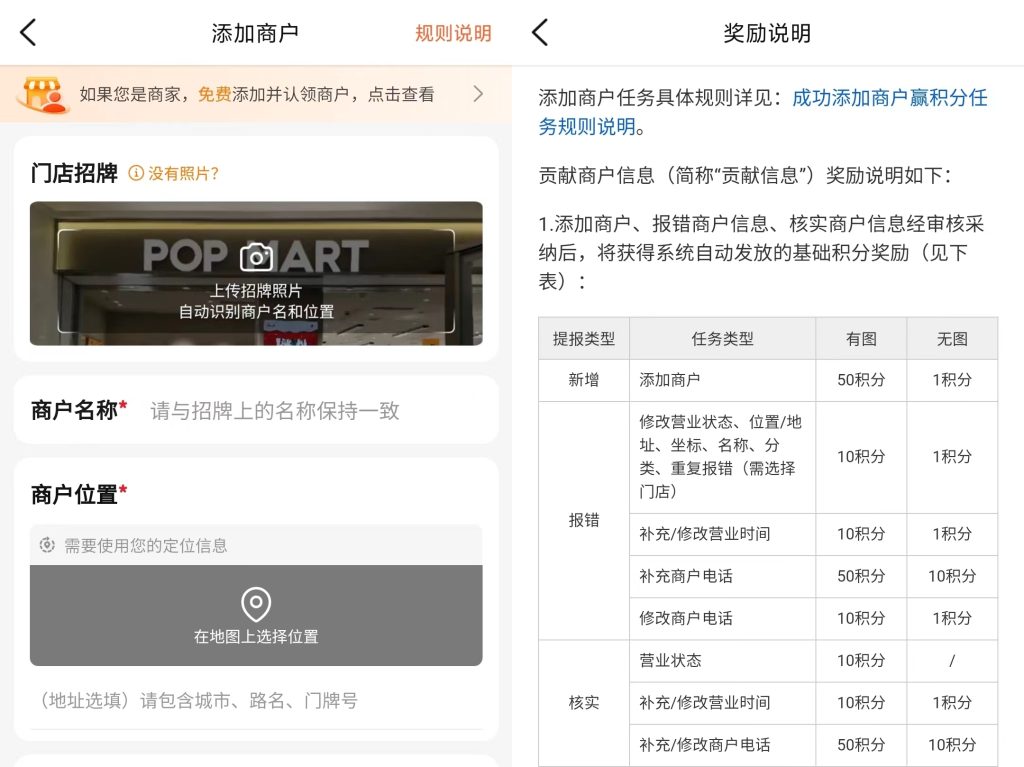Select the 无图 column header
The height and width of the screenshot is (767, 1024).
(x=952, y=338)
